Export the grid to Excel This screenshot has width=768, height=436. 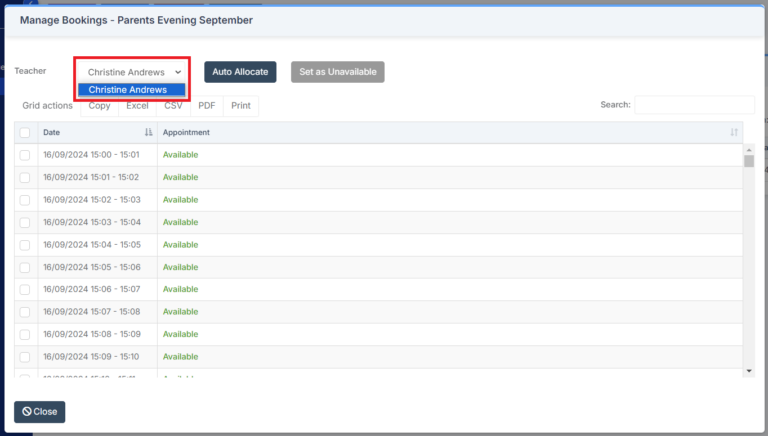[137, 105]
